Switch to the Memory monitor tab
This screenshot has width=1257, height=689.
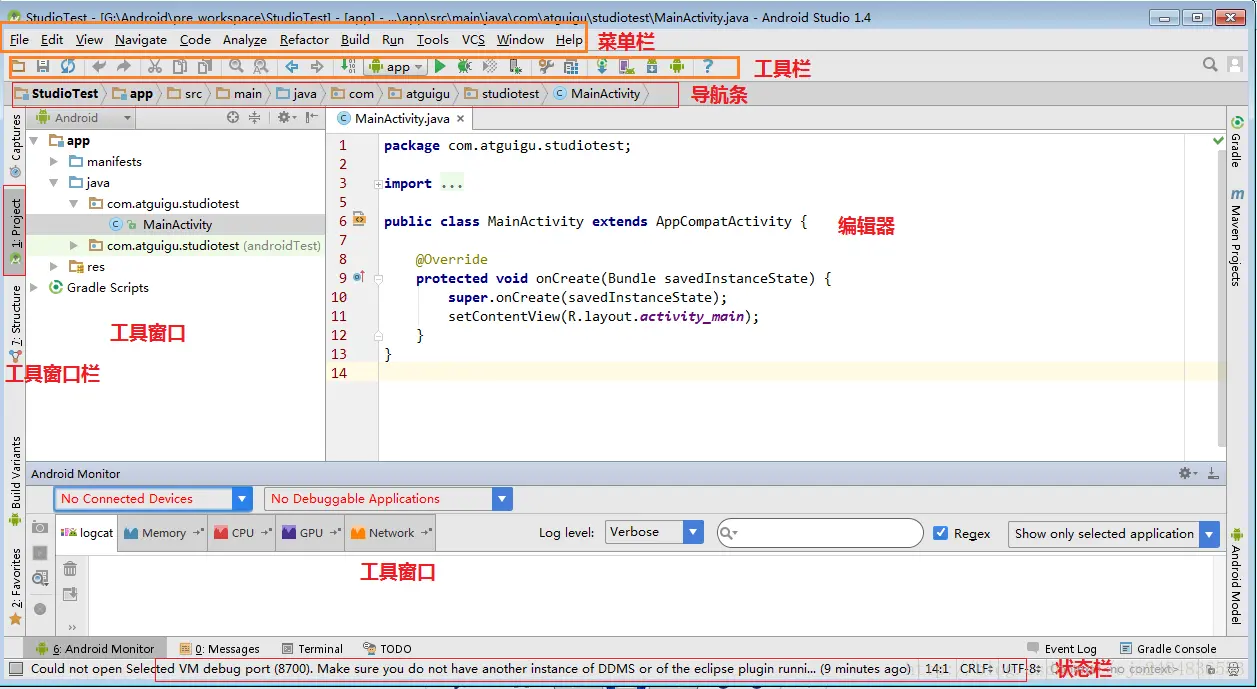(163, 533)
